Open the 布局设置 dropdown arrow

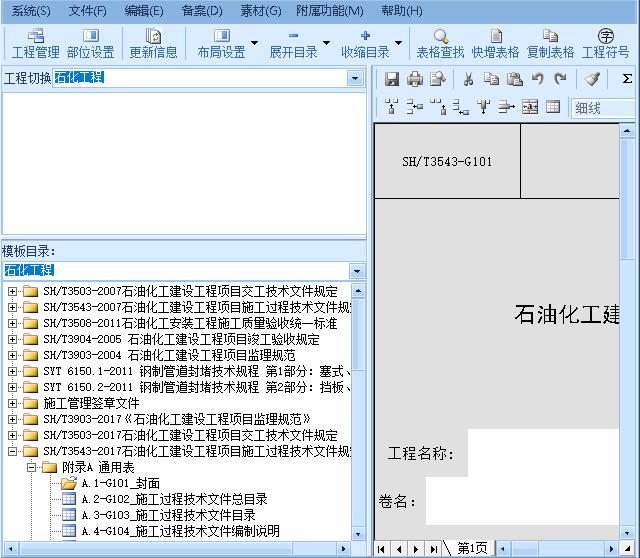click(254, 44)
